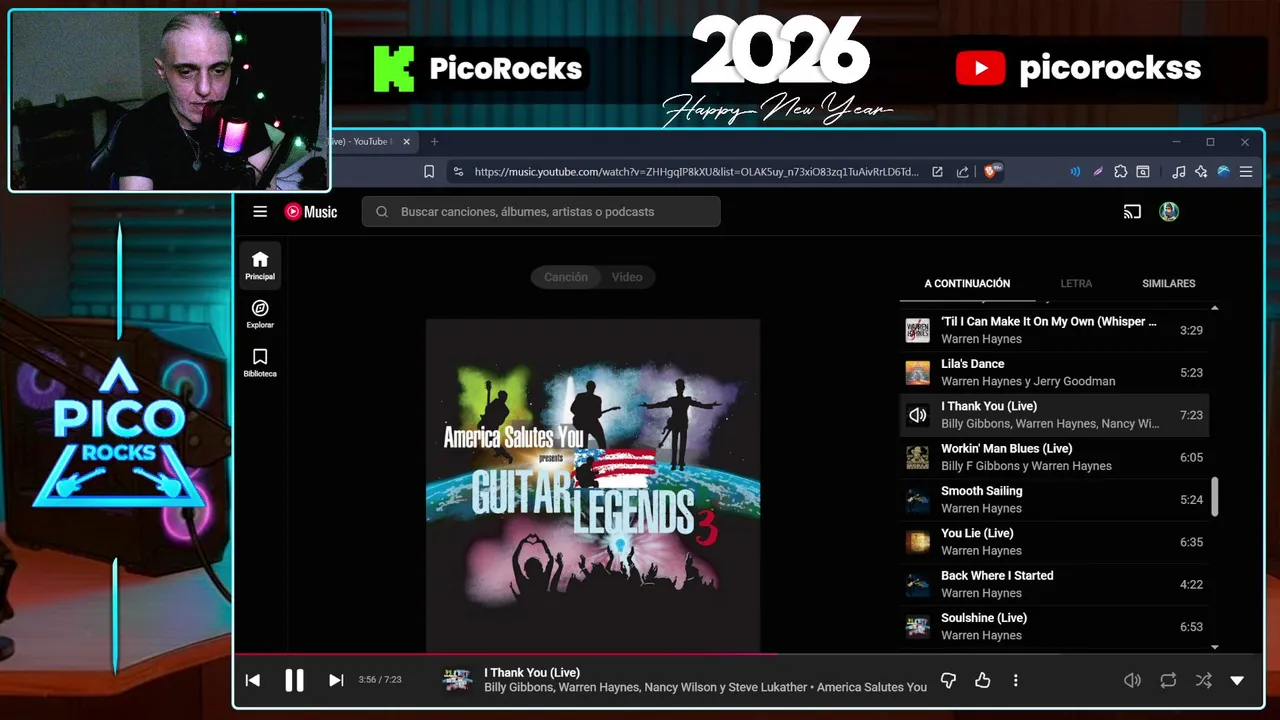Play You Lie (Live) from queue

point(1054,542)
